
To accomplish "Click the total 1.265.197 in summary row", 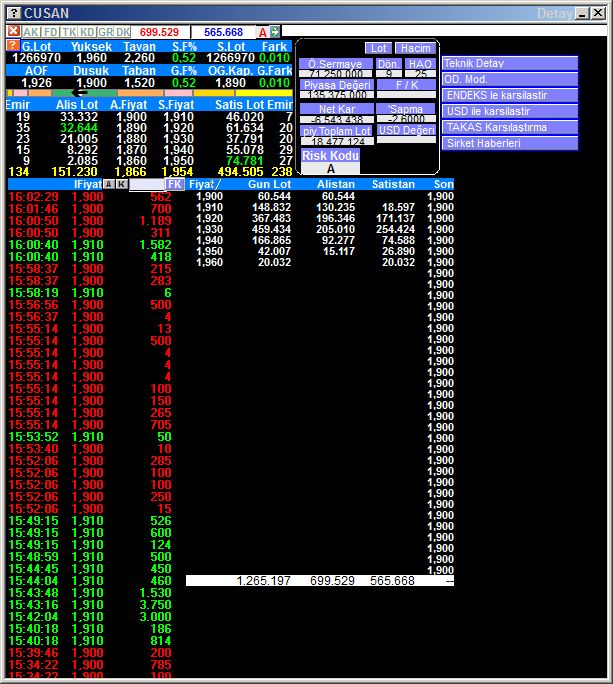I will point(264,581).
